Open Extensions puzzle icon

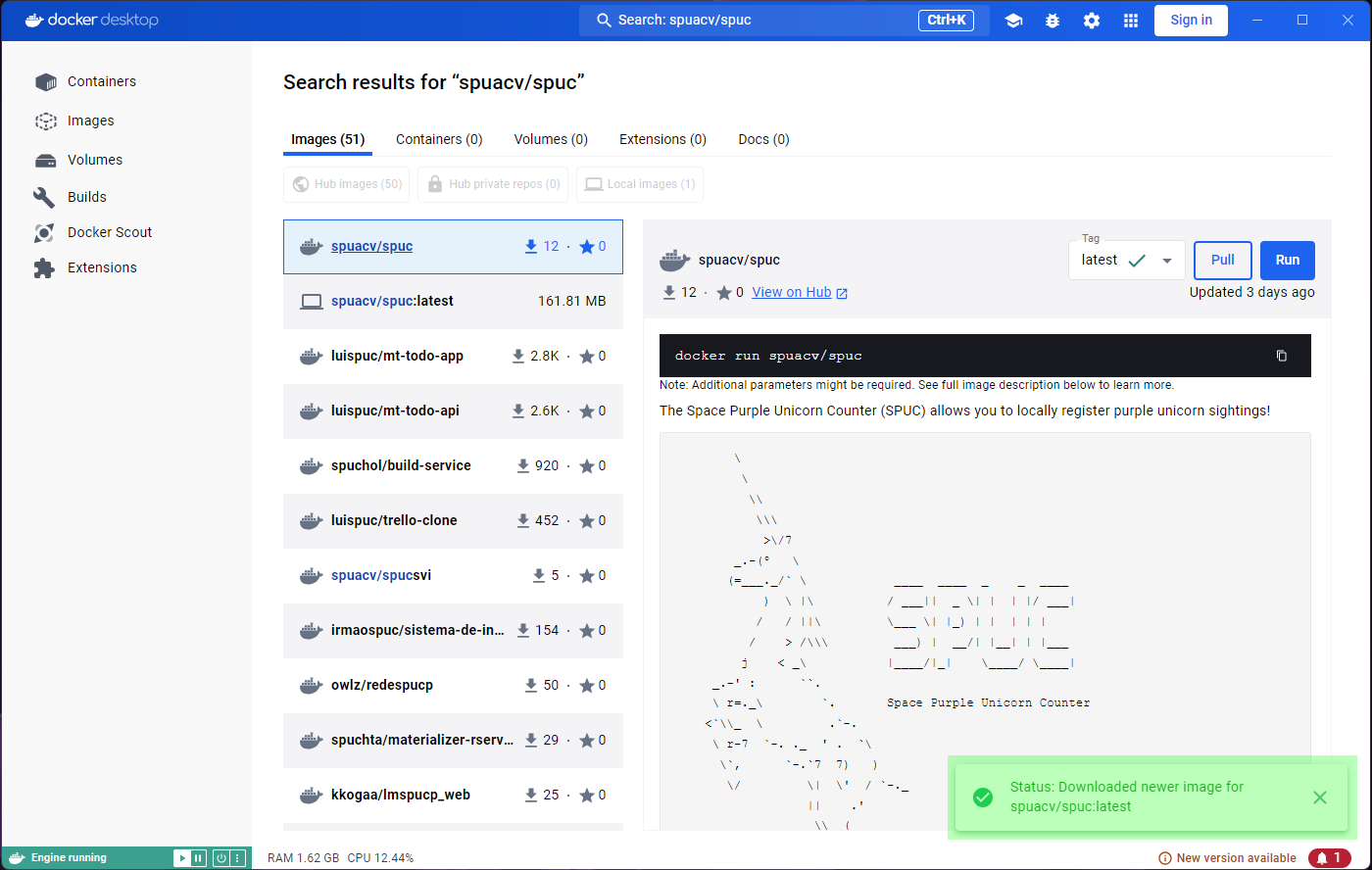[44, 267]
